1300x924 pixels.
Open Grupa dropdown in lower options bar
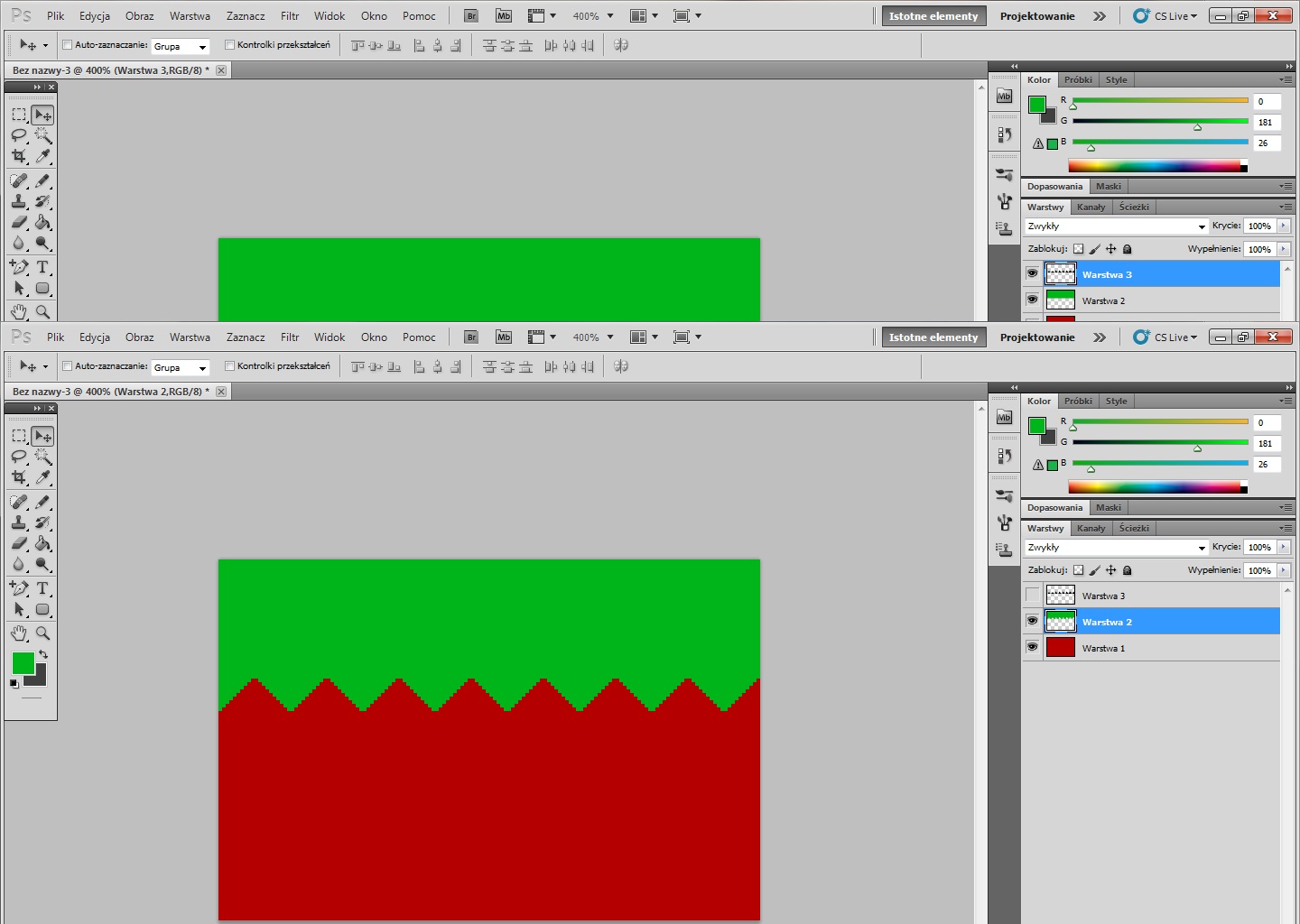click(181, 367)
